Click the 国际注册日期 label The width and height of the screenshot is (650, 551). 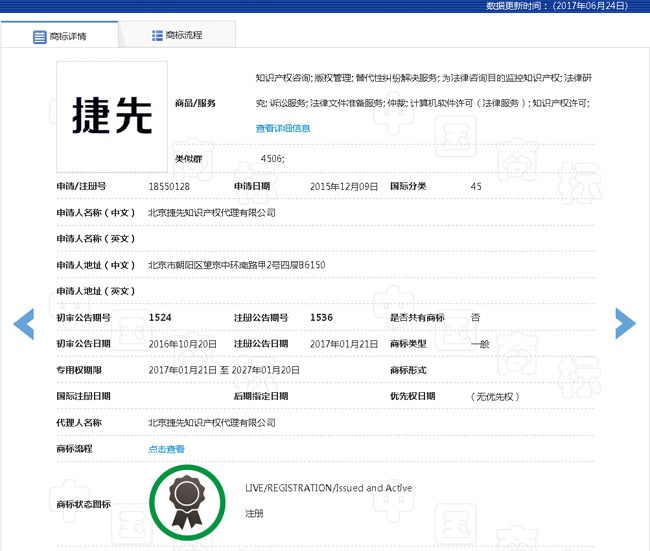click(83, 397)
